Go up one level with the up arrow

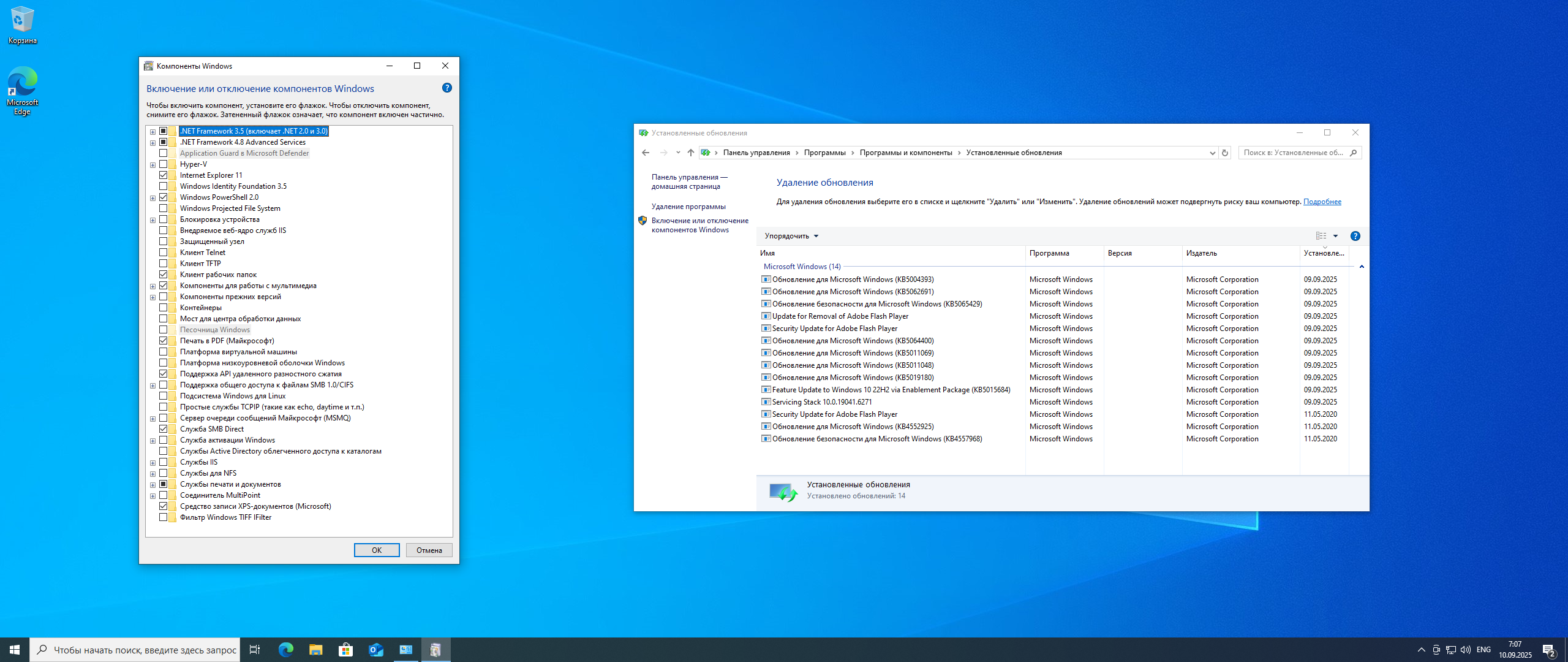point(691,153)
